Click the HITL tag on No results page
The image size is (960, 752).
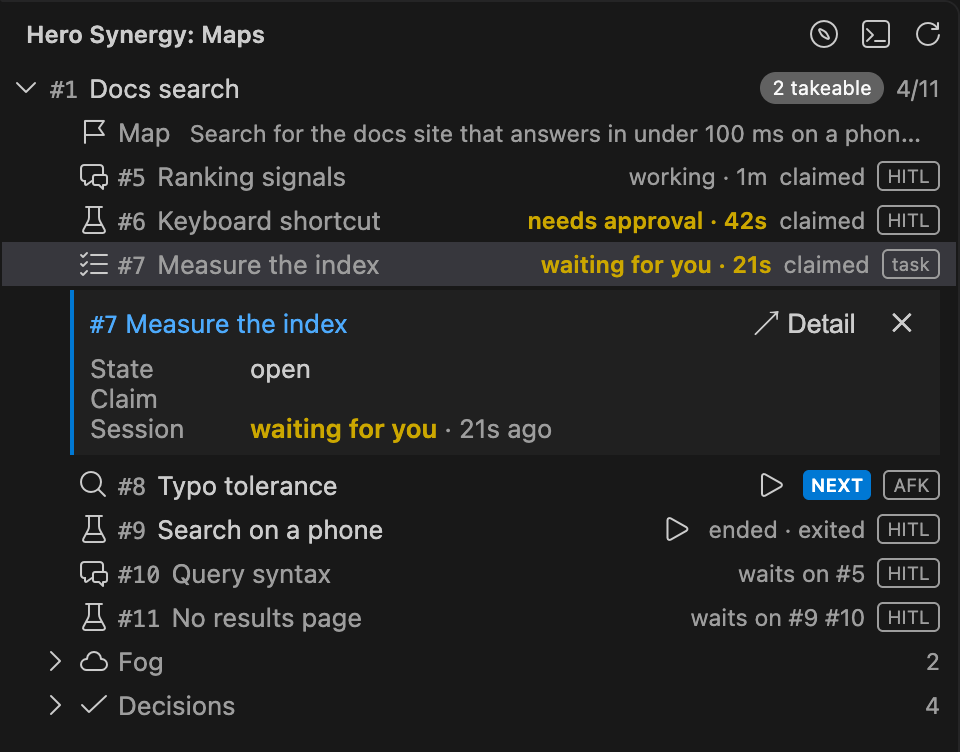(908, 618)
